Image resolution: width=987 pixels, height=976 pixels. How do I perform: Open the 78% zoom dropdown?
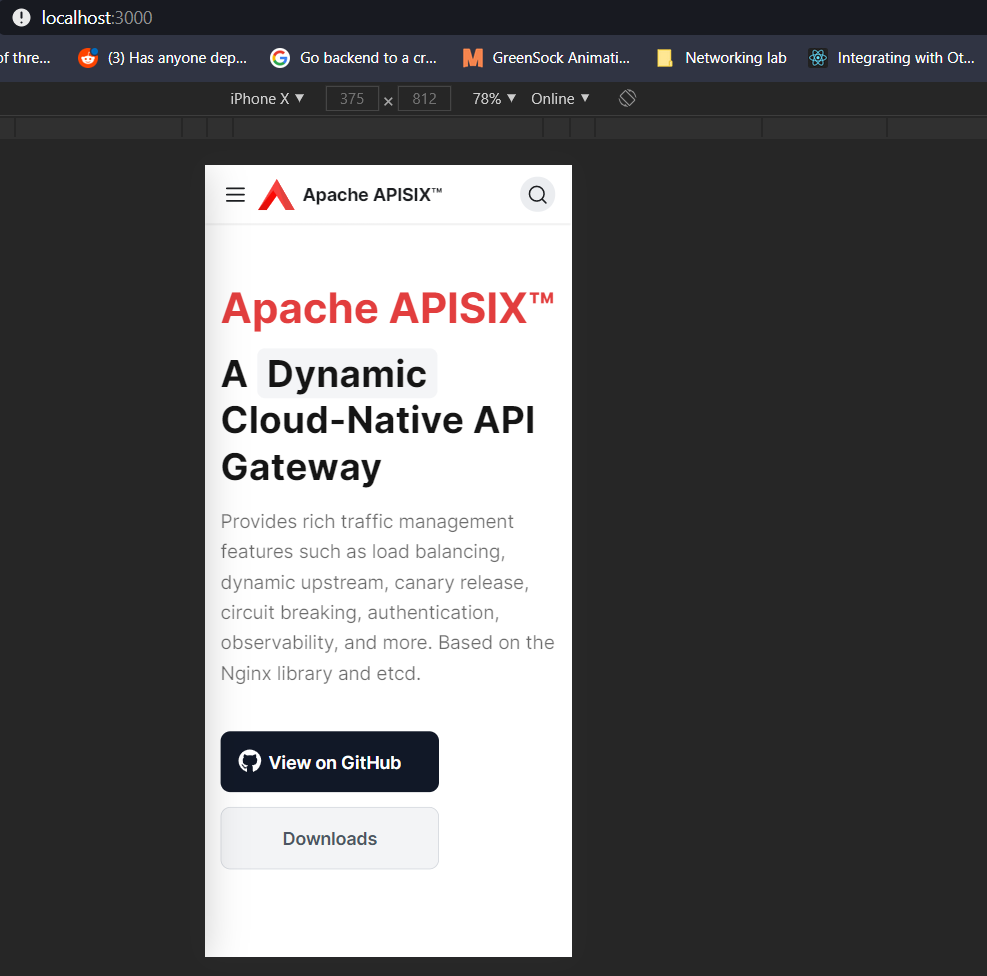pyautogui.click(x=494, y=99)
